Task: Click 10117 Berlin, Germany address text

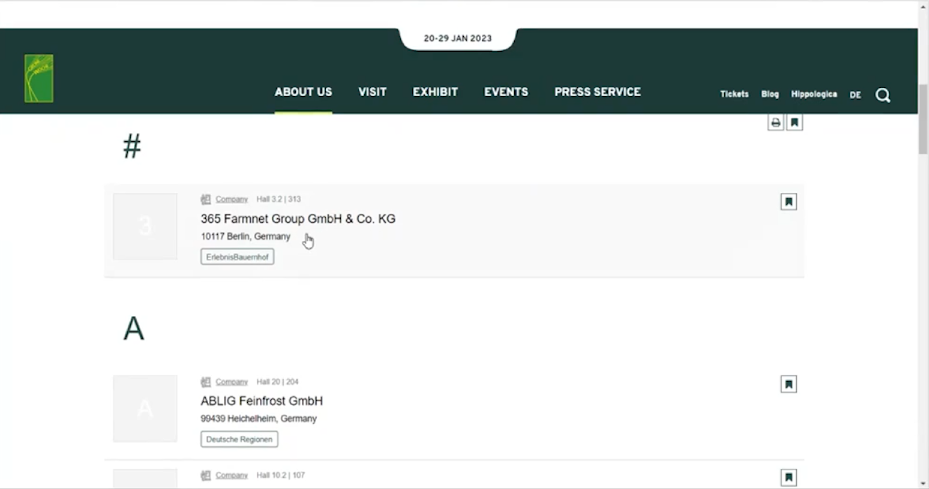Action: click(x=245, y=236)
